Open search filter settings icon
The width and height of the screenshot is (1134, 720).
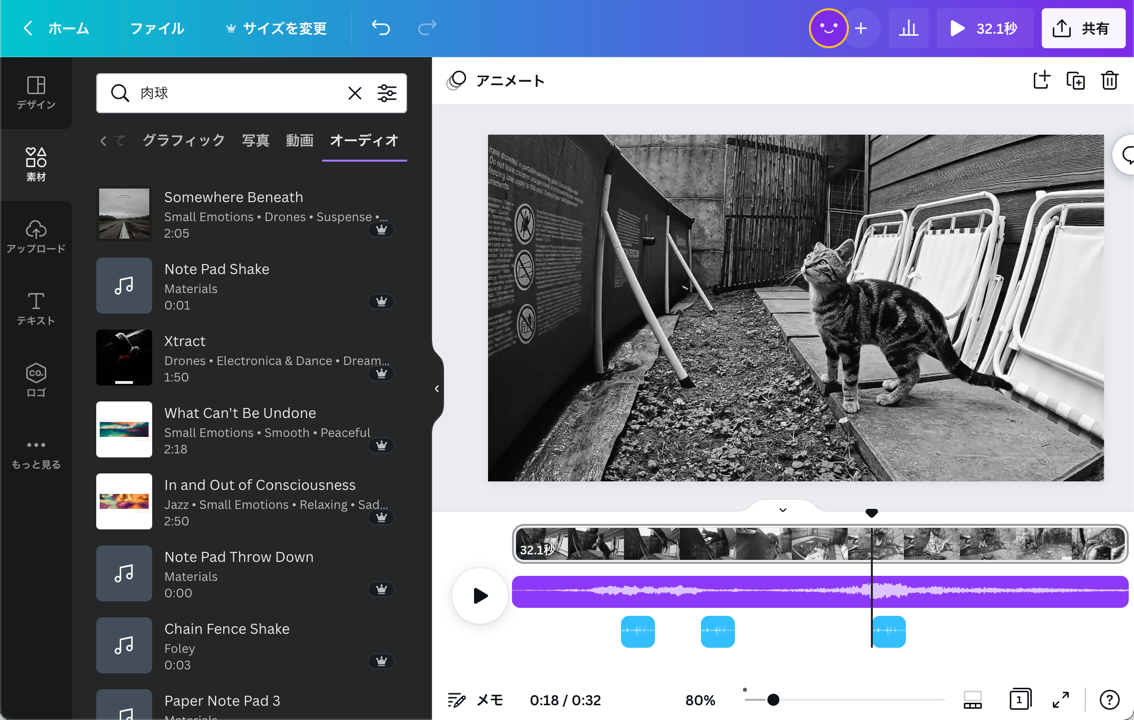coord(387,93)
